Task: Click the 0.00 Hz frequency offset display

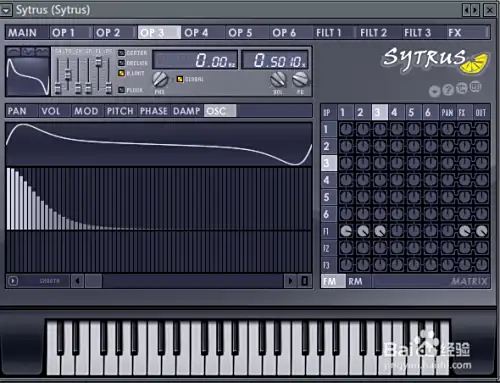Action: coord(195,60)
